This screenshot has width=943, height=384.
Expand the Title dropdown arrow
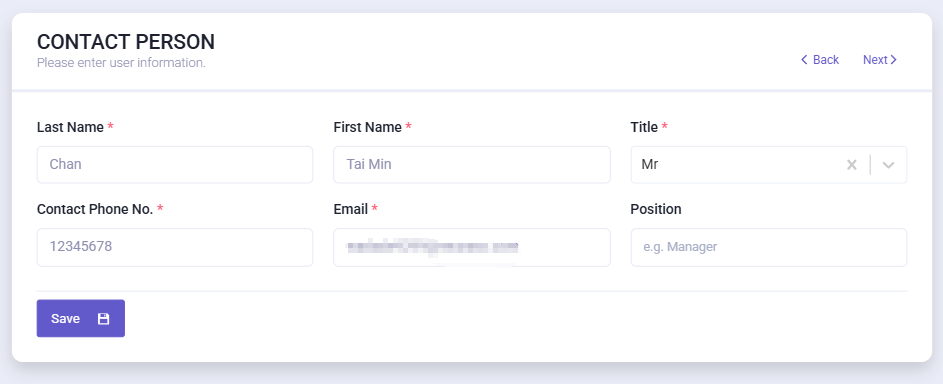tap(888, 165)
